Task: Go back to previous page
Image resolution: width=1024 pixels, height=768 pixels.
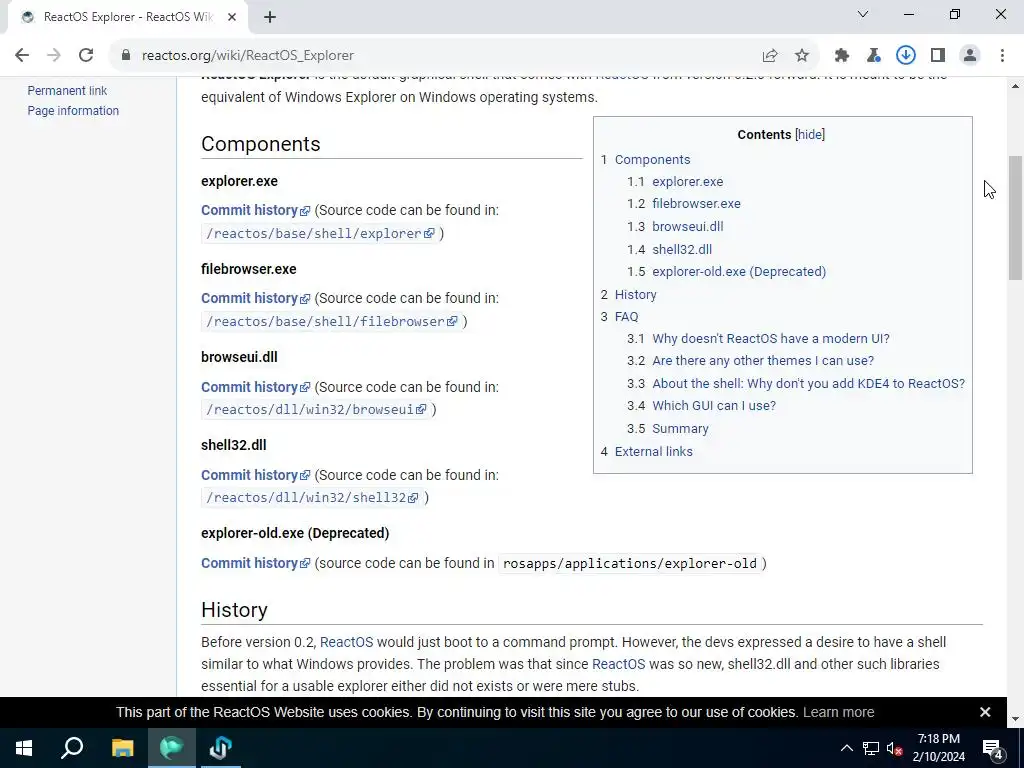Action: 22,56
